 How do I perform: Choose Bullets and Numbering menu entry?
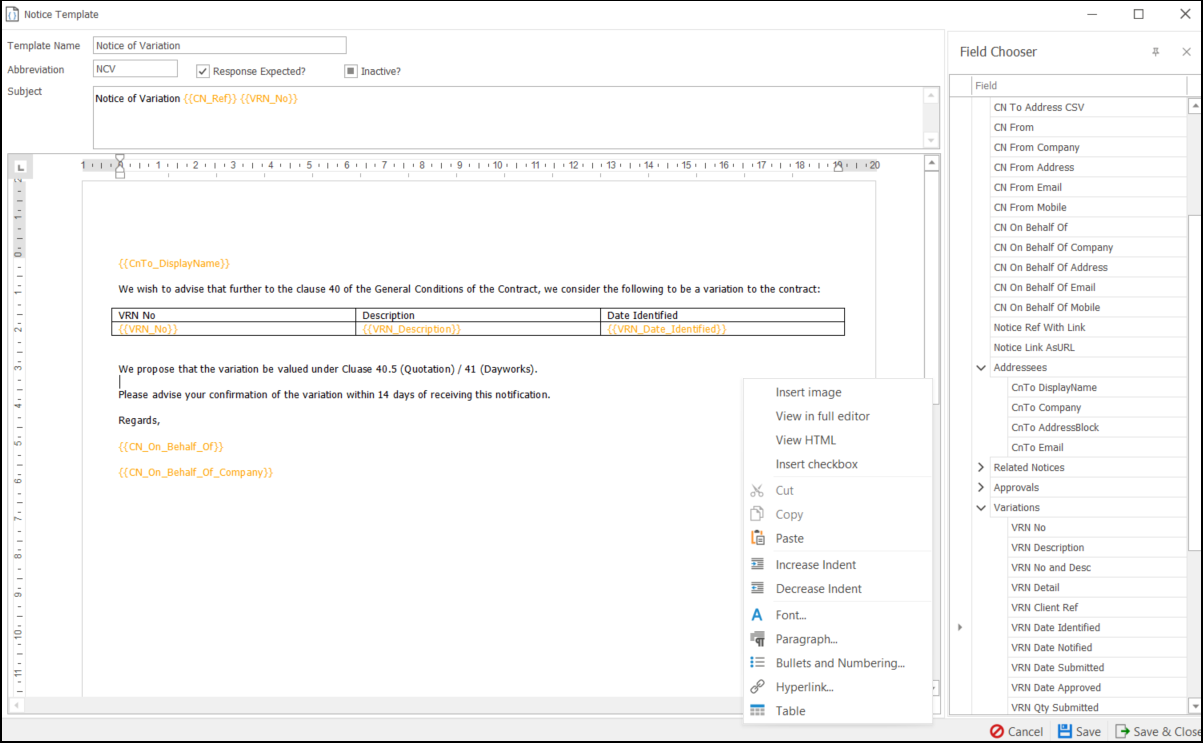point(840,663)
